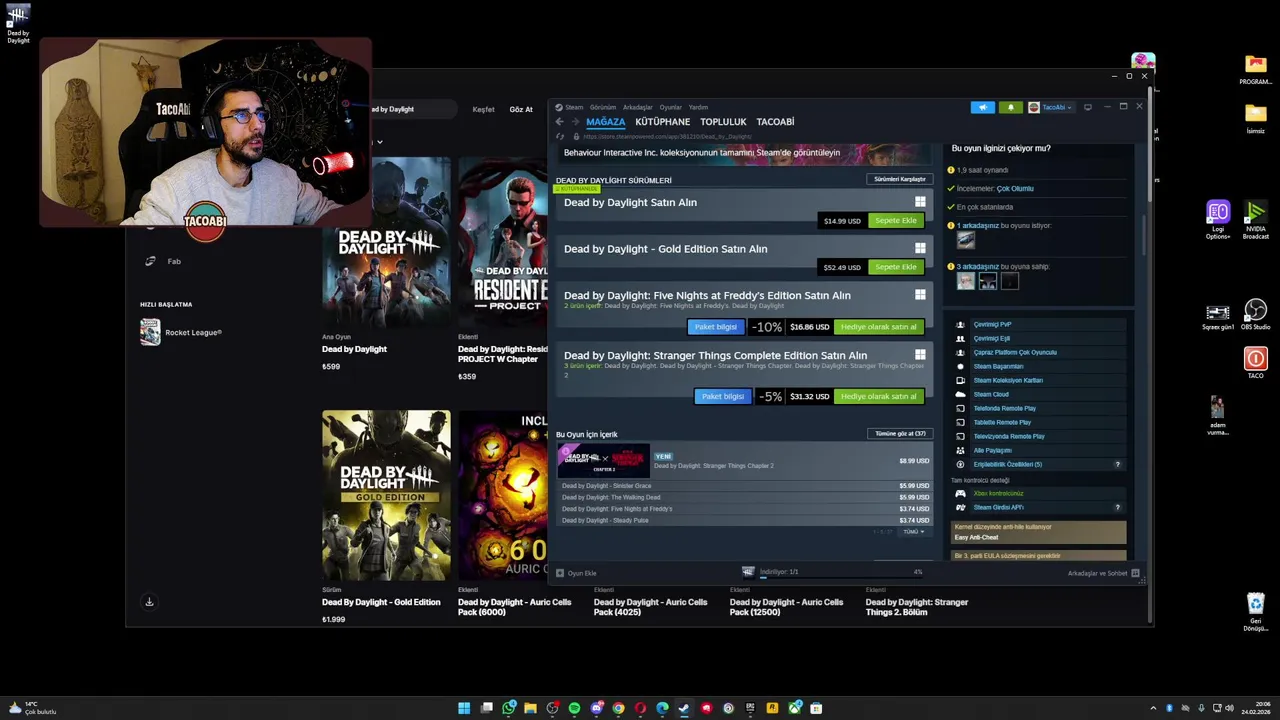This screenshot has width=1280, height=720.
Task: Click Windows icon on Gold Edition row
Action: (x=920, y=248)
